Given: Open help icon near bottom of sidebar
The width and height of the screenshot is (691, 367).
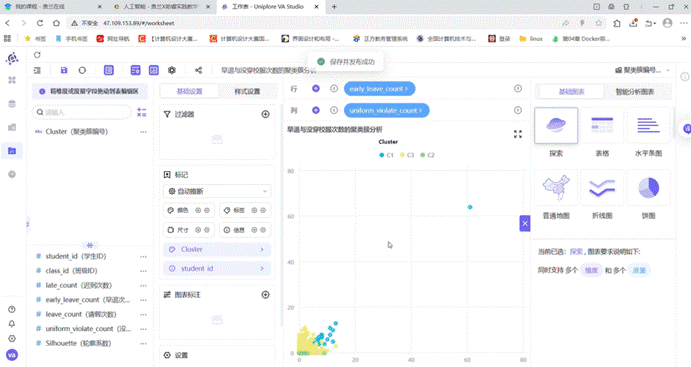Looking at the screenshot, I should pos(12,309).
